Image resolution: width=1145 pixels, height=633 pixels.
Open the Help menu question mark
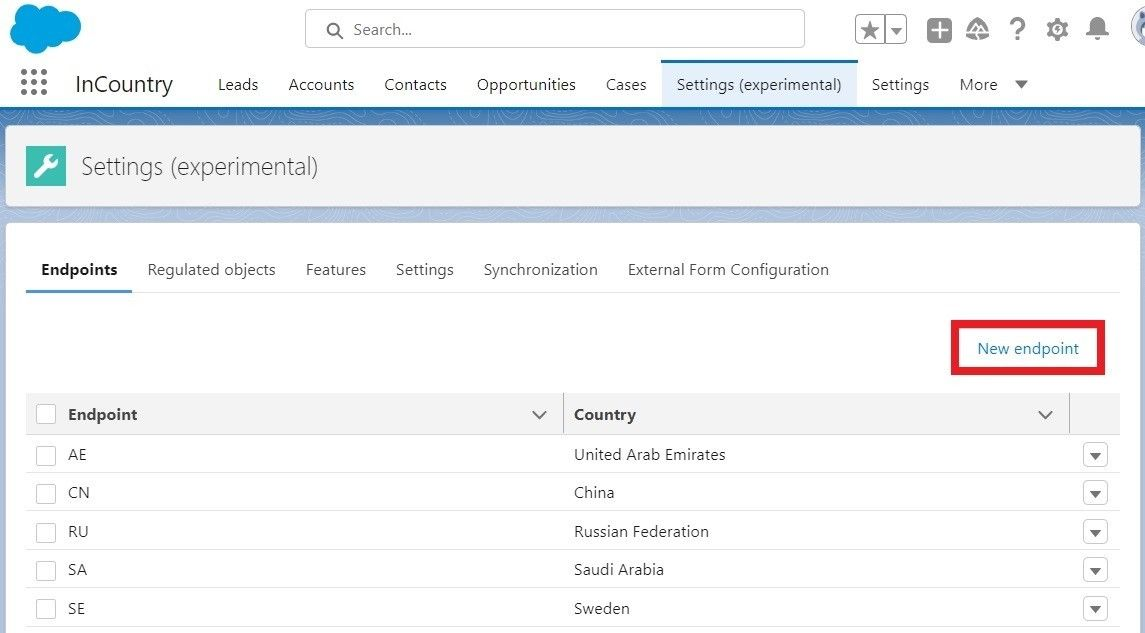tap(1017, 29)
